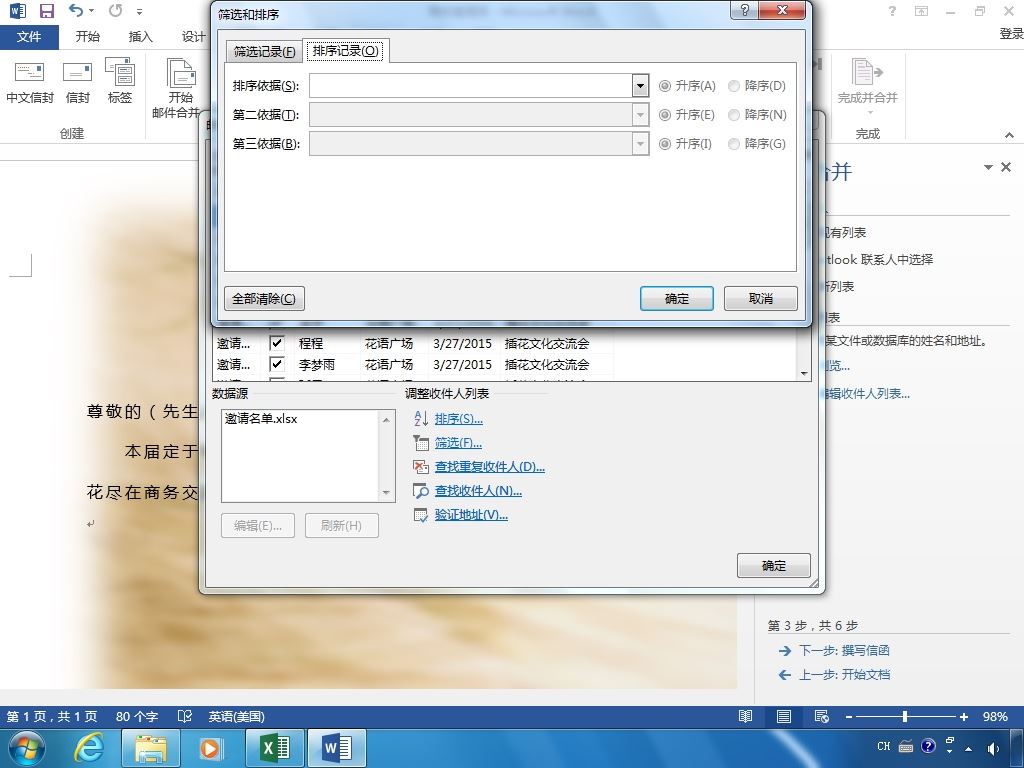Collapse the ribbon with the chevron
This screenshot has width=1024, height=768.
click(1009, 135)
